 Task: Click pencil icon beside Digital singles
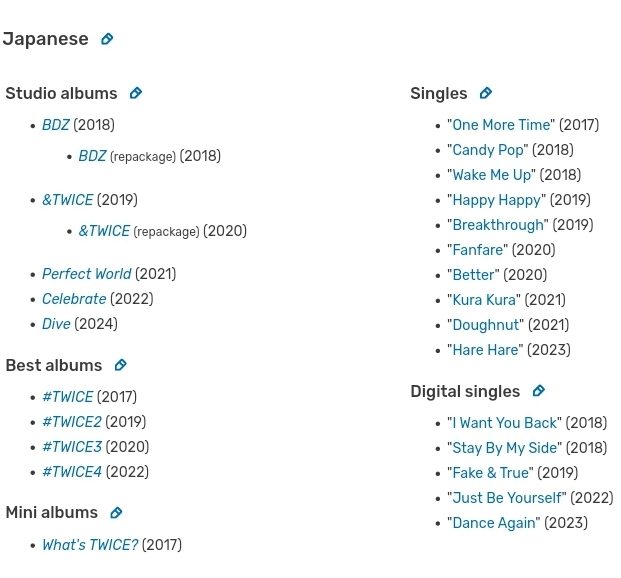(x=539, y=391)
